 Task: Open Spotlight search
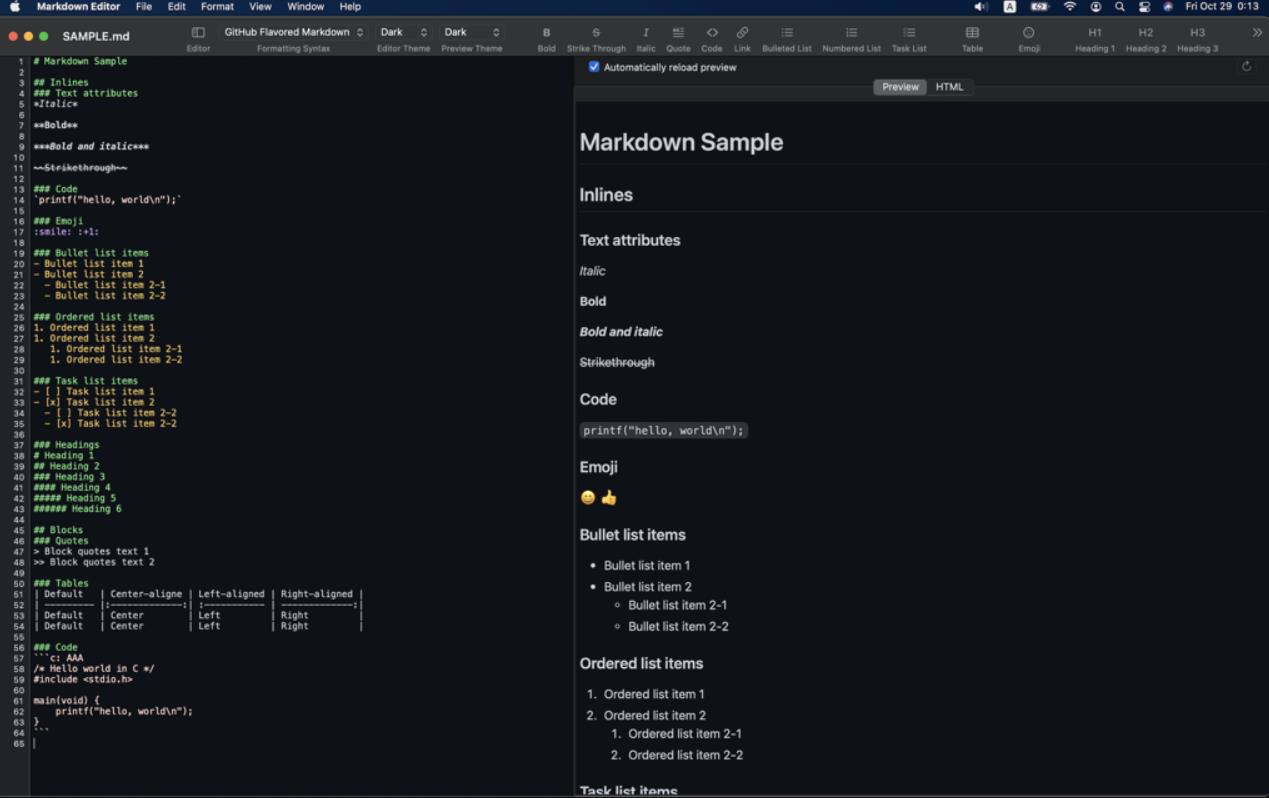[x=1120, y=6]
